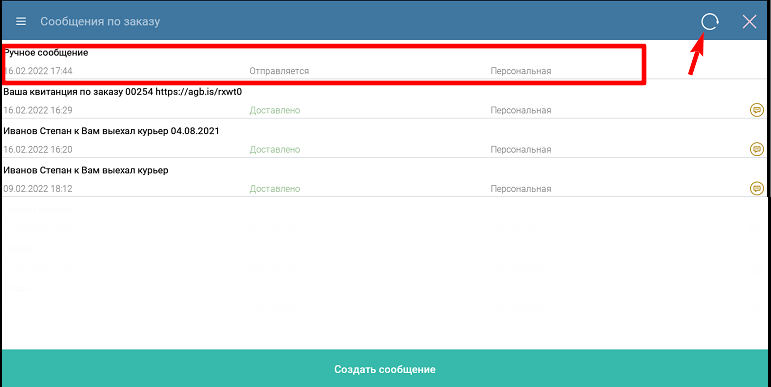The height and width of the screenshot is (387, 771).
Task: Open chat icon for courier 04.08.2021 message
Action: [x=757, y=149]
